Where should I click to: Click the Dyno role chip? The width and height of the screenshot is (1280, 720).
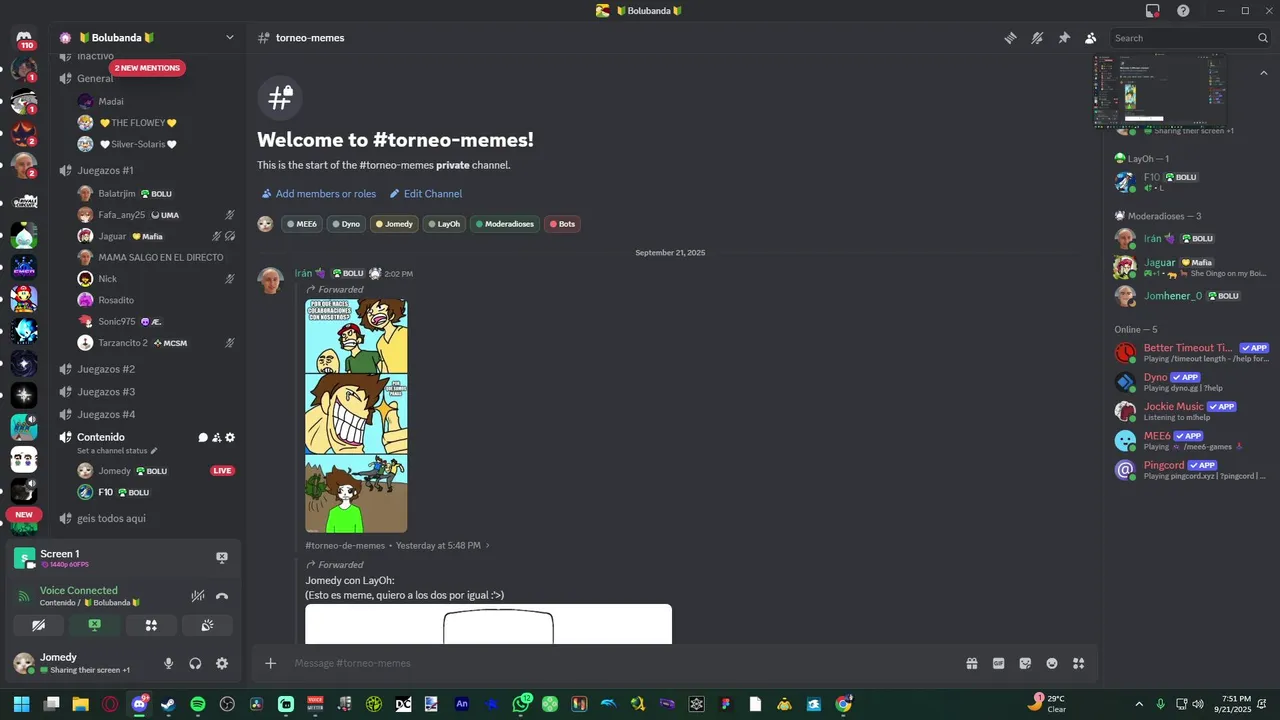[x=346, y=224]
